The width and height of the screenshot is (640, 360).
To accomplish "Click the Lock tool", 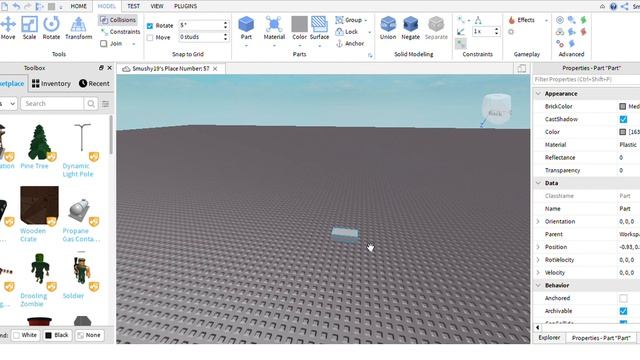I will tap(347, 31).
